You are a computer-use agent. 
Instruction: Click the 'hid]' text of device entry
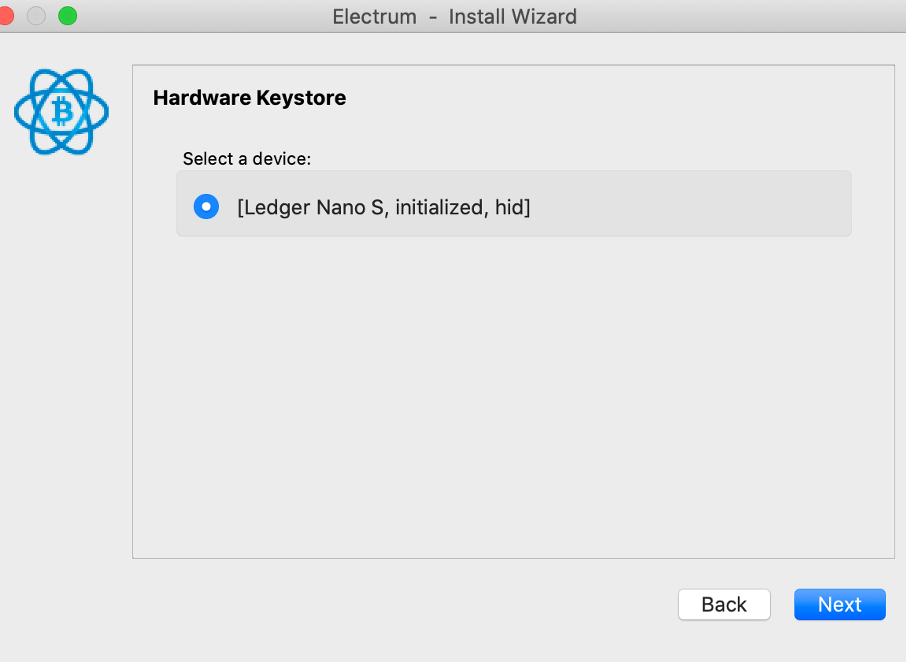(x=513, y=207)
